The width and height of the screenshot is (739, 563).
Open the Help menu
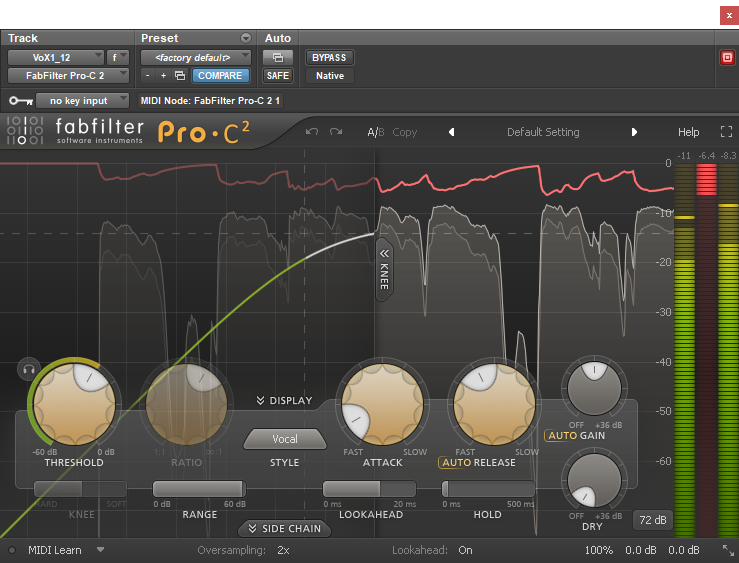click(x=689, y=132)
